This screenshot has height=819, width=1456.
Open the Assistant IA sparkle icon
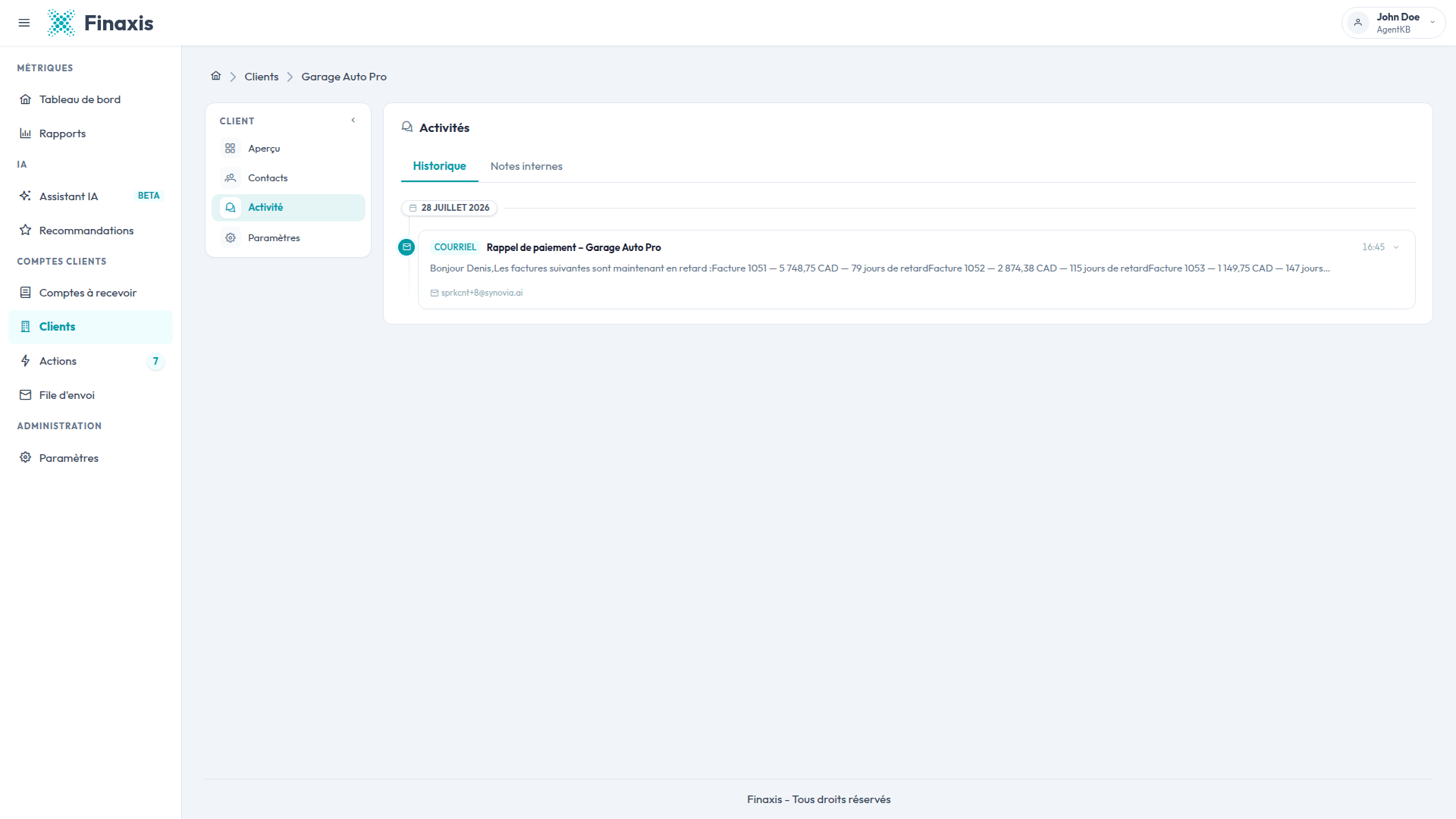(26, 196)
